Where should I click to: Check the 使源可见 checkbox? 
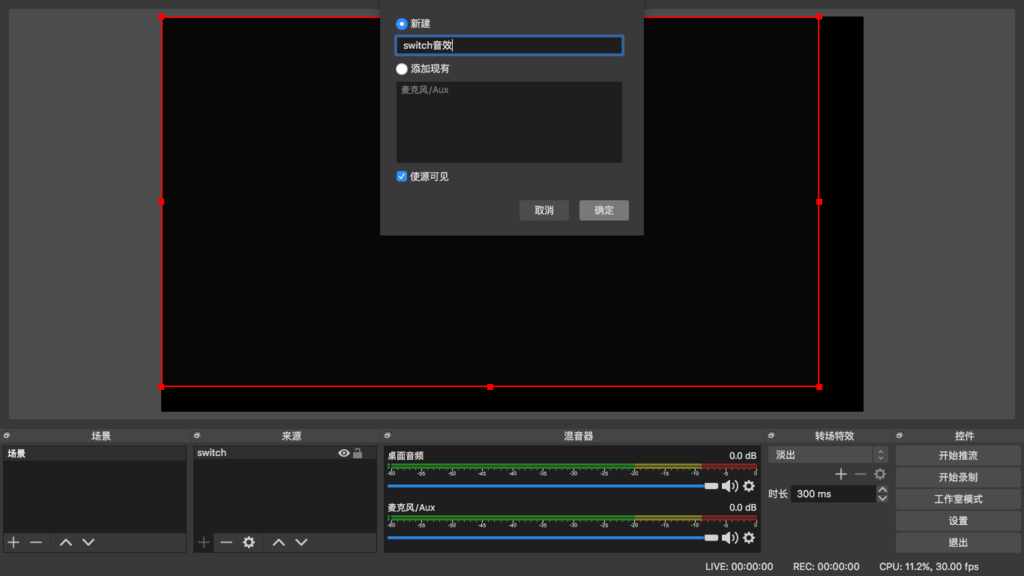pos(401,176)
